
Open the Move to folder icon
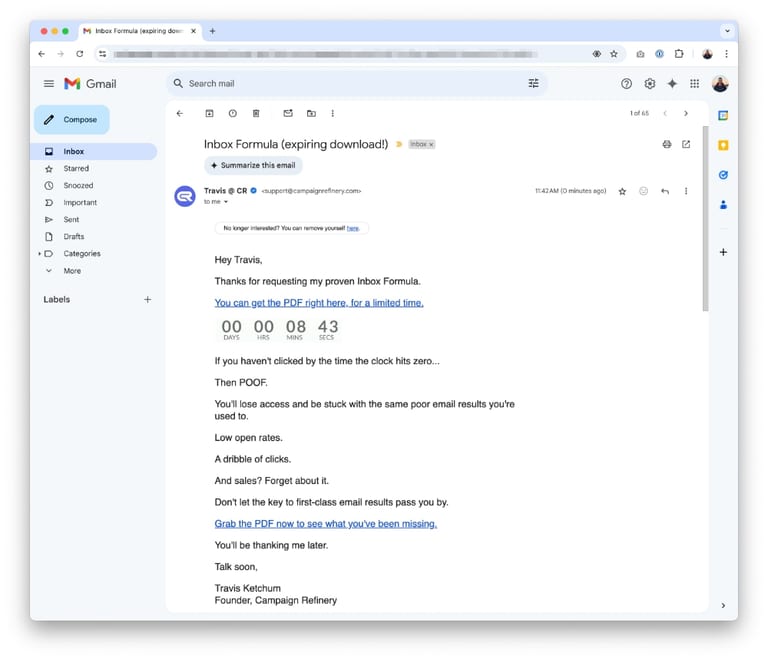click(x=311, y=114)
